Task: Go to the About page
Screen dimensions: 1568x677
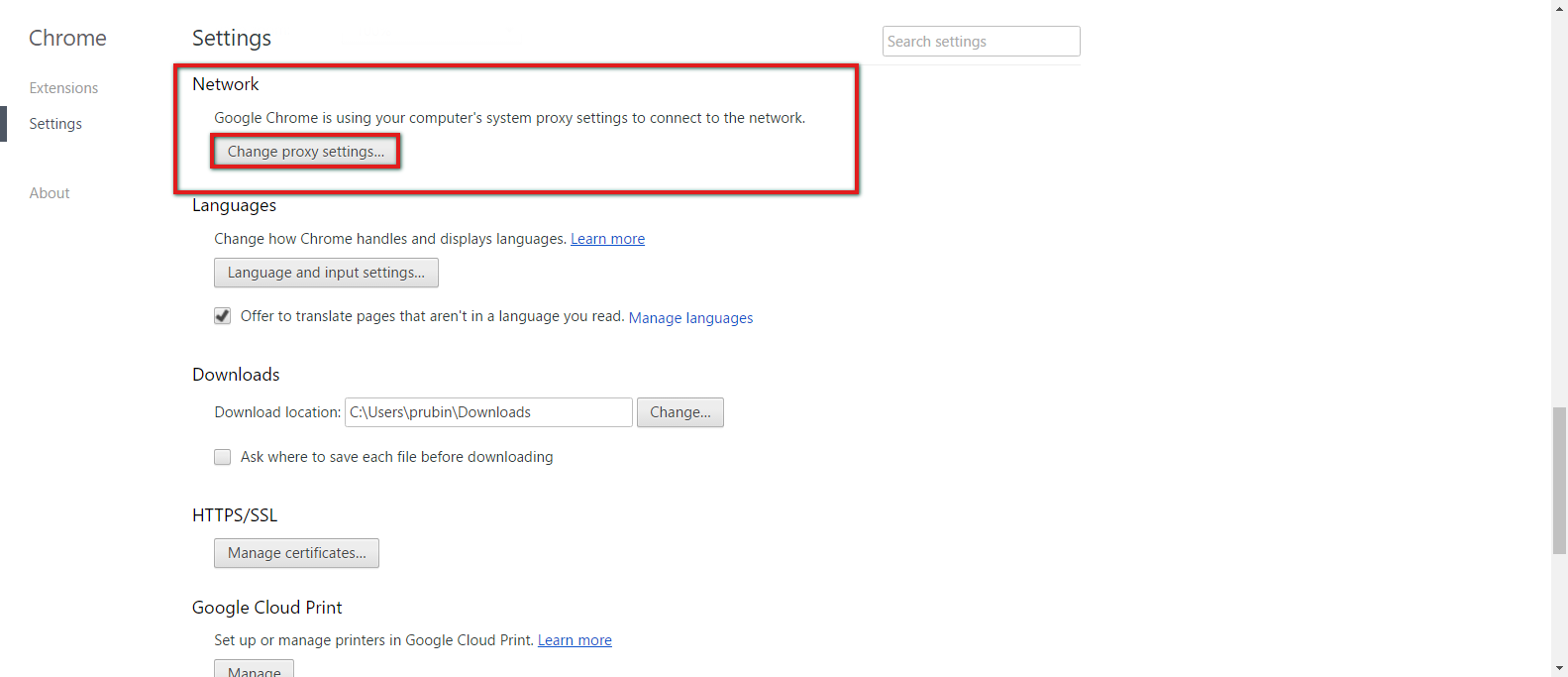Action: tap(50, 193)
